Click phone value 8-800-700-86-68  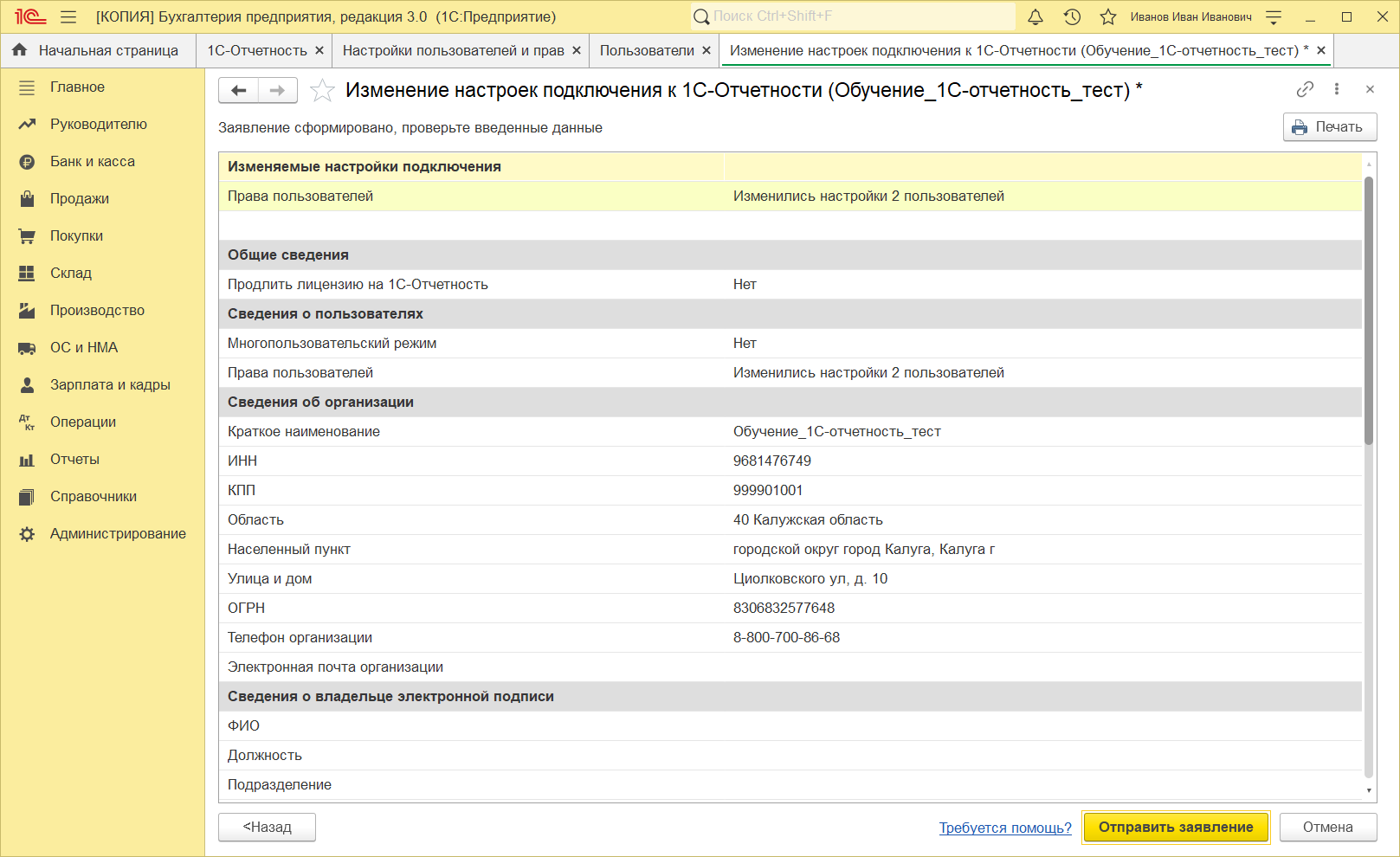click(x=786, y=638)
